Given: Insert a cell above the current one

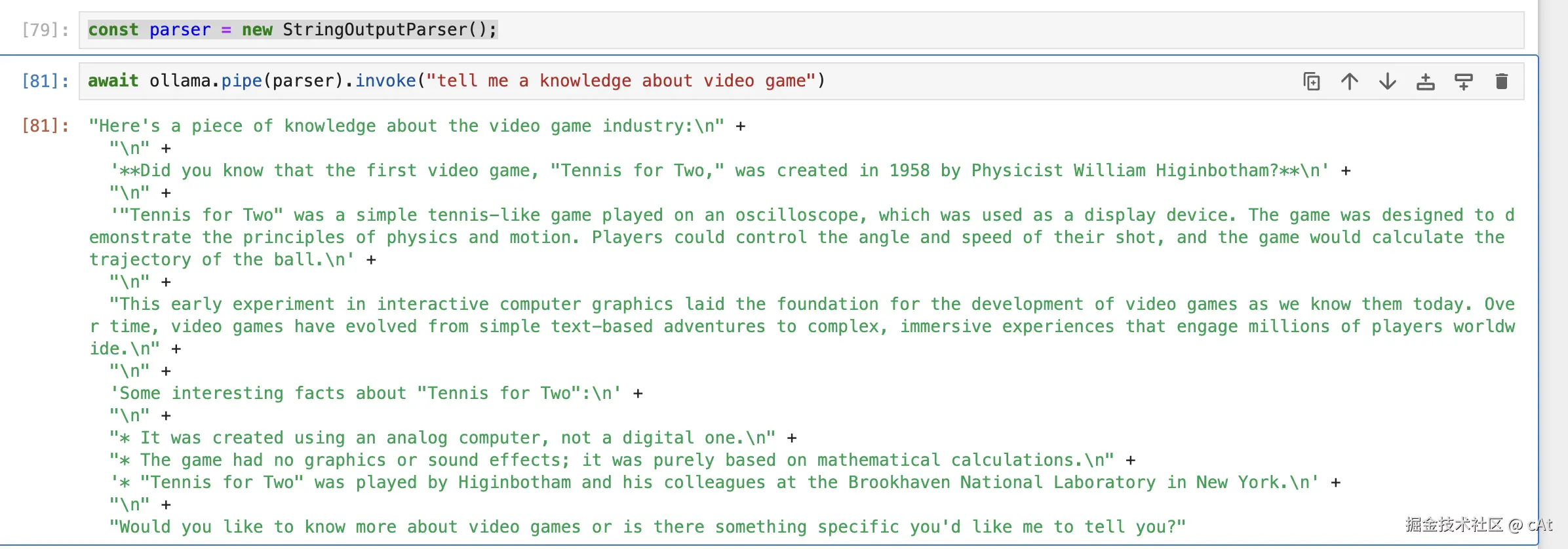Looking at the screenshot, I should (x=1425, y=81).
